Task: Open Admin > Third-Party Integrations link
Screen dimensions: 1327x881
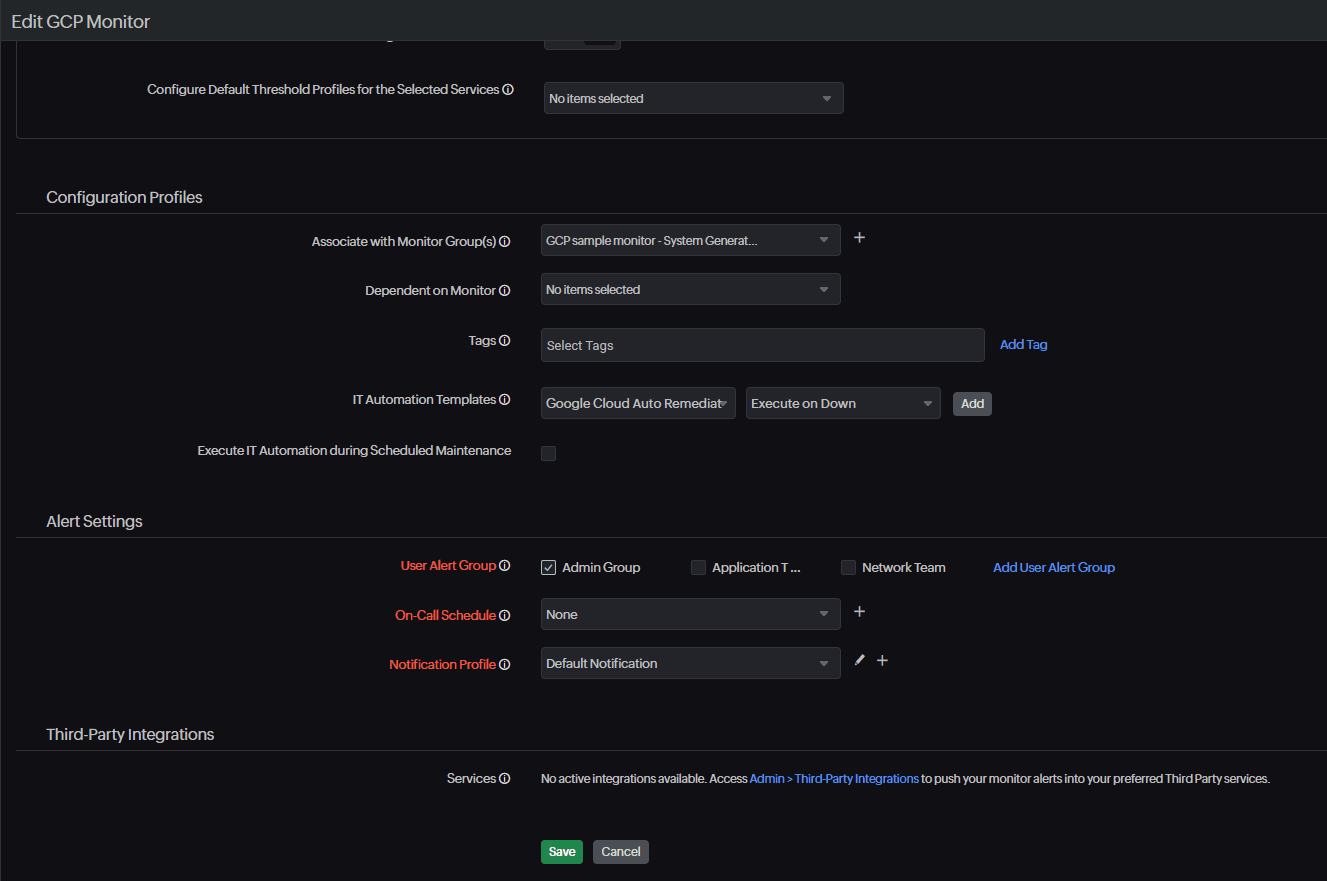Action: 834,779
